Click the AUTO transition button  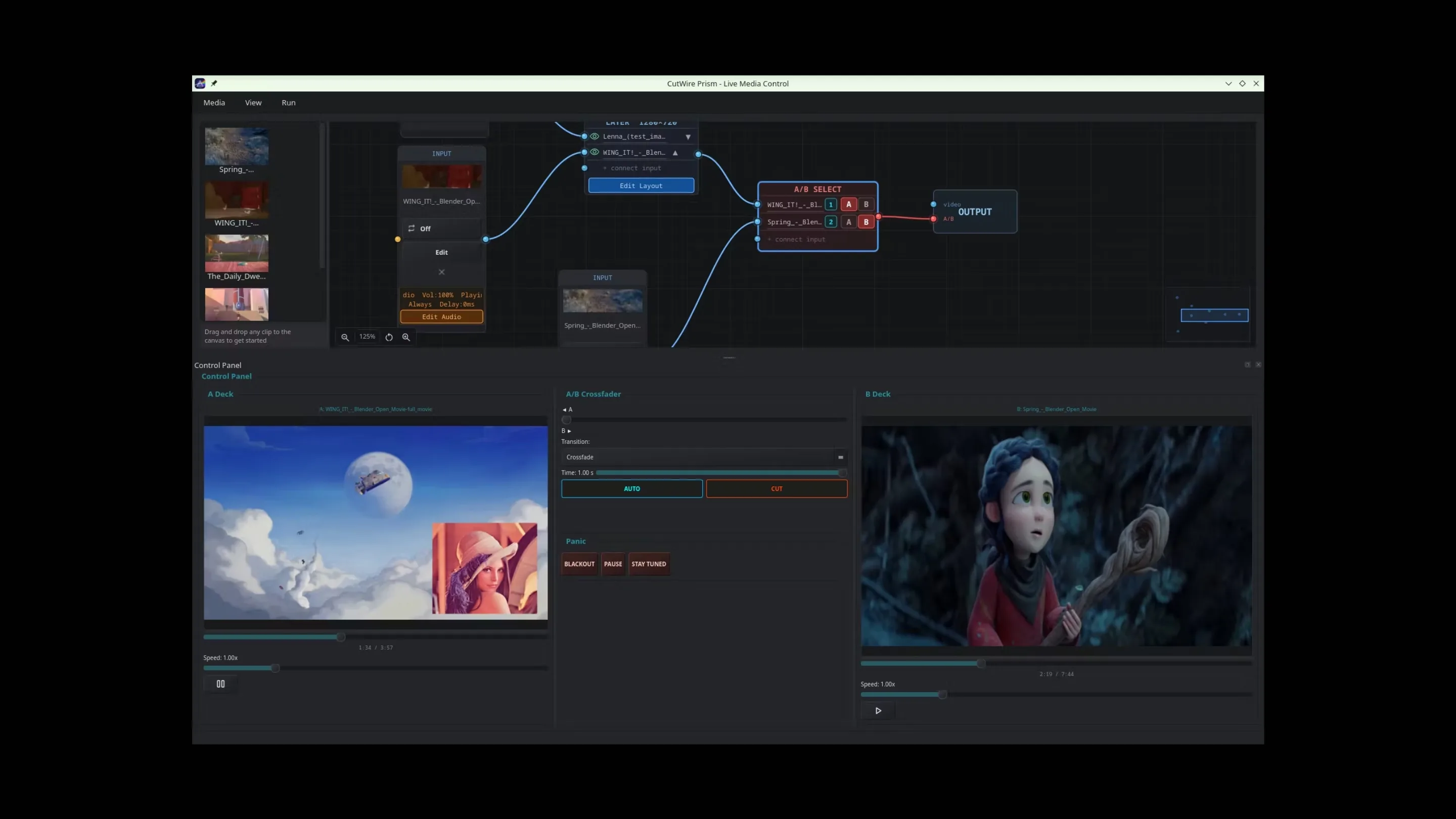click(x=632, y=489)
